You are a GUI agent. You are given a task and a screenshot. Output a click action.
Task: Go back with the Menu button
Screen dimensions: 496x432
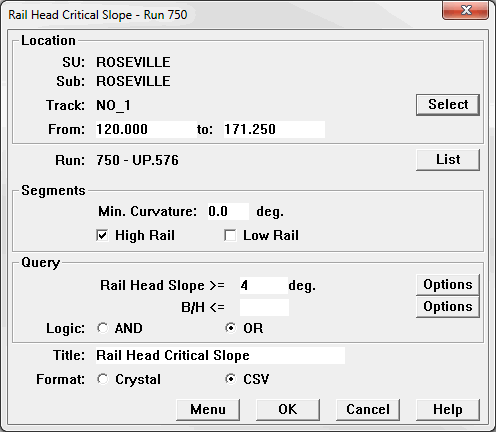208,410
